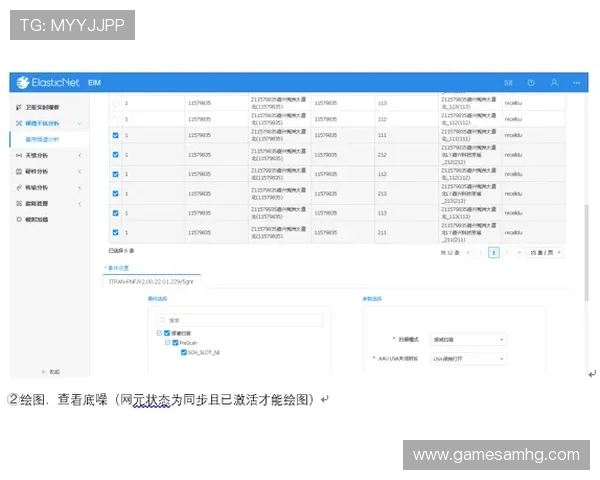Expand the 传输分析 sidebar menu chevron

point(80,188)
